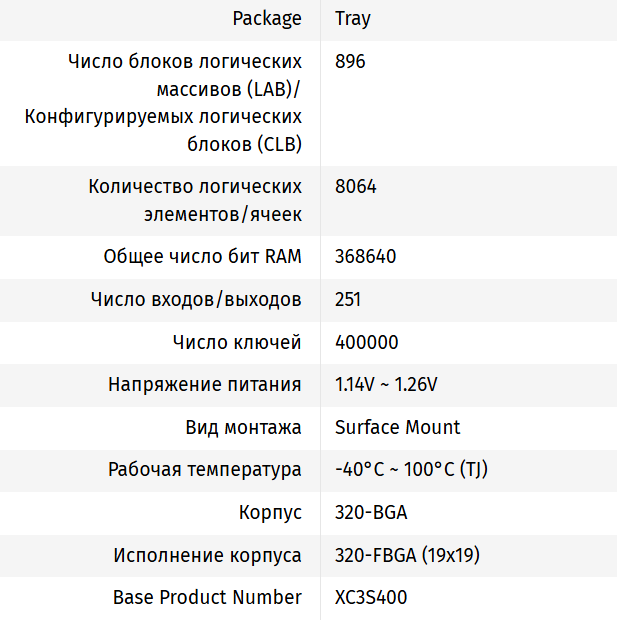Select the 'Tray' package value
This screenshot has width=617, height=632.
[353, 18]
